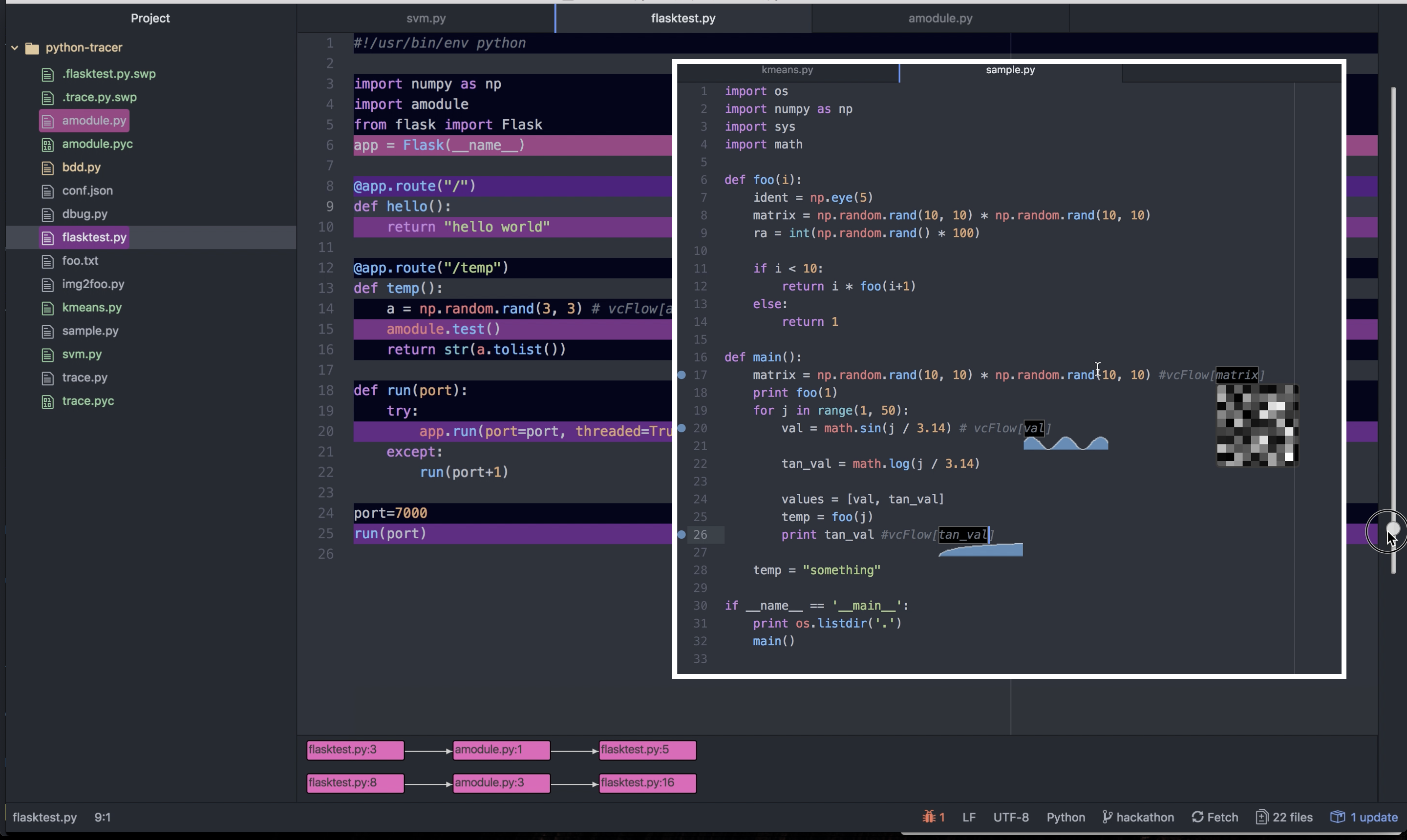The width and height of the screenshot is (1407, 840).
Task: Open the Python grammar selector
Action: pos(1065,817)
